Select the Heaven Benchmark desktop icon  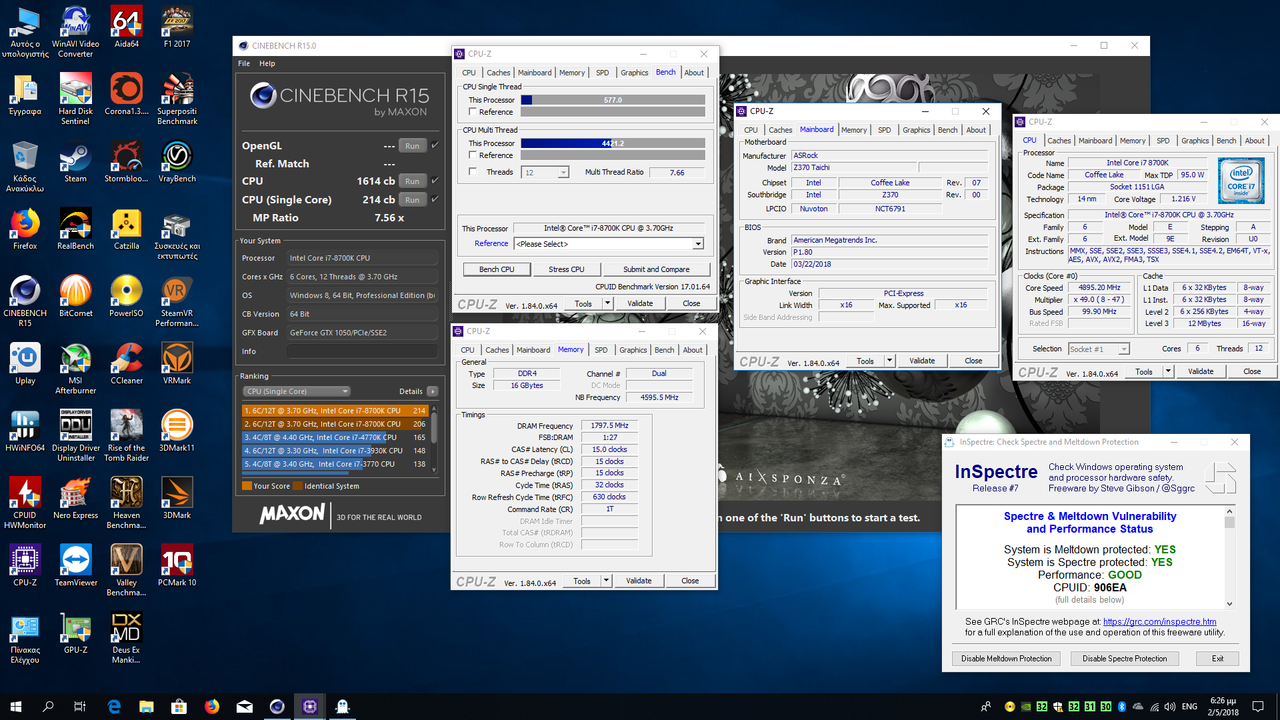tap(126, 504)
